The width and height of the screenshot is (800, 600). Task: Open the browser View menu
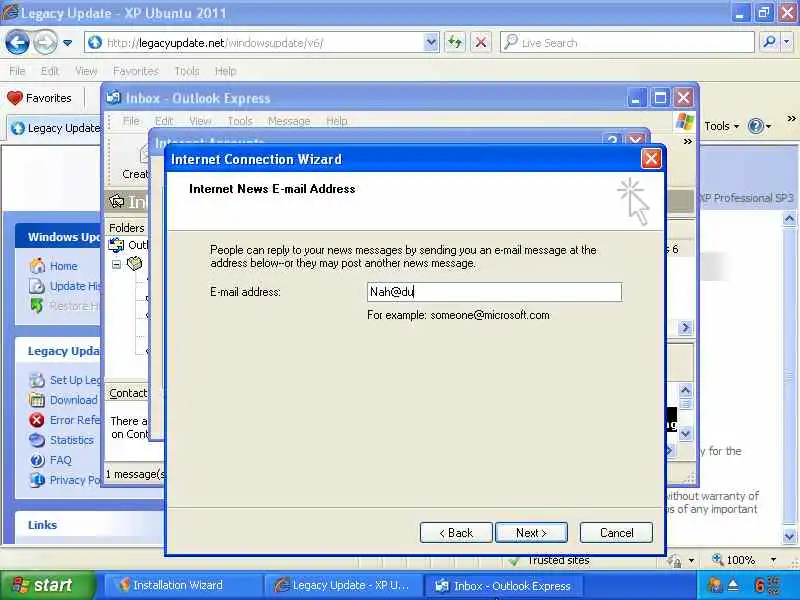[86, 71]
